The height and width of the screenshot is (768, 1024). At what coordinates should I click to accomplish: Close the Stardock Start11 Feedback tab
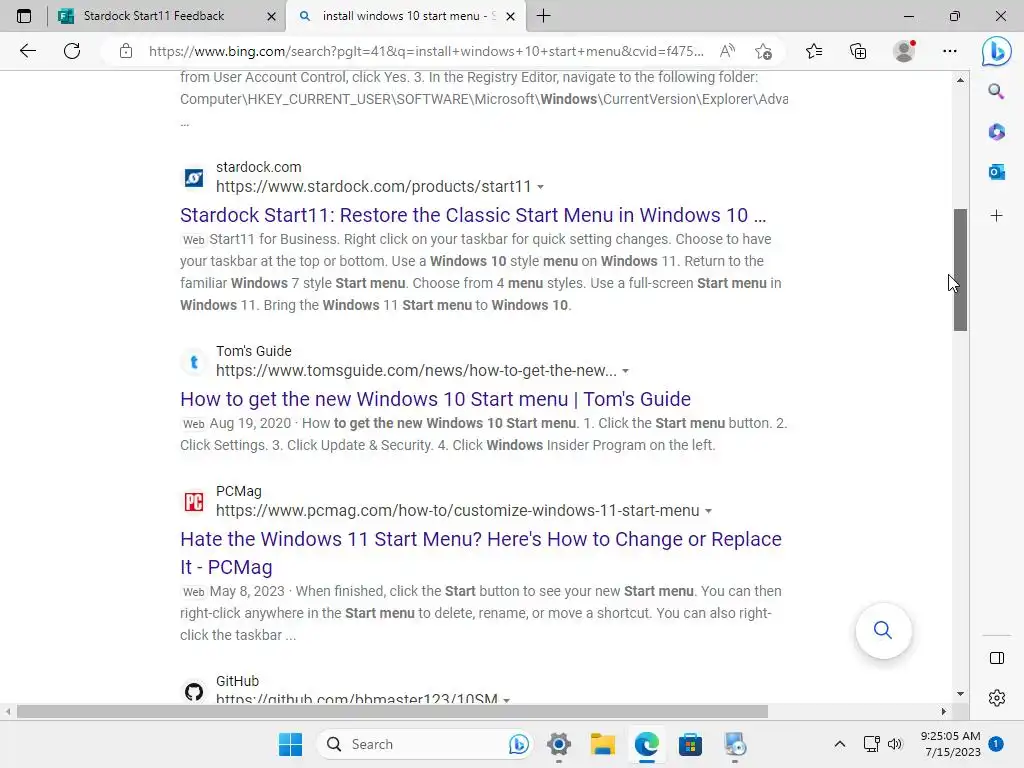pyautogui.click(x=271, y=16)
